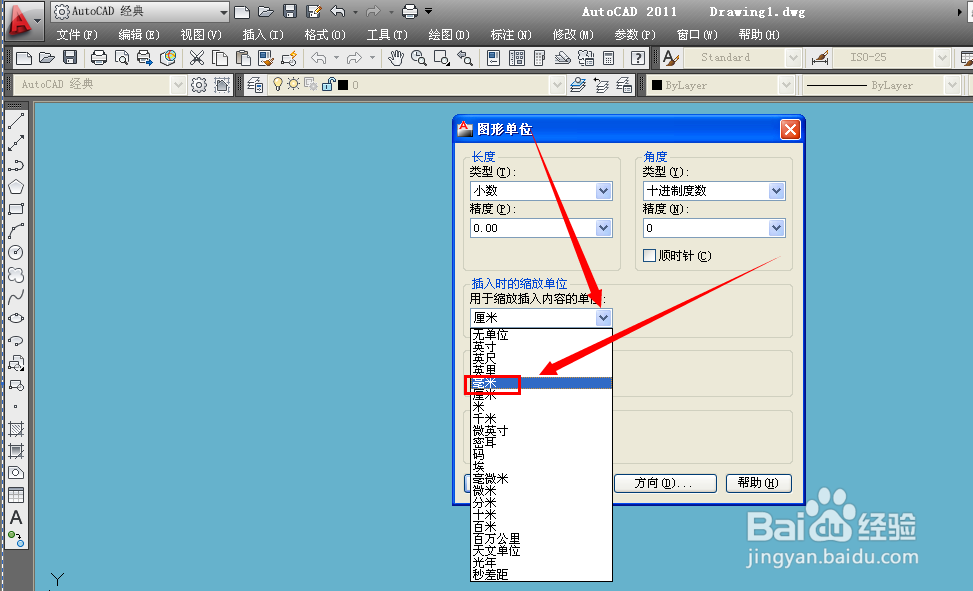973x591 pixels.
Task: Open the 格式(O) menu
Action: pos(325,35)
